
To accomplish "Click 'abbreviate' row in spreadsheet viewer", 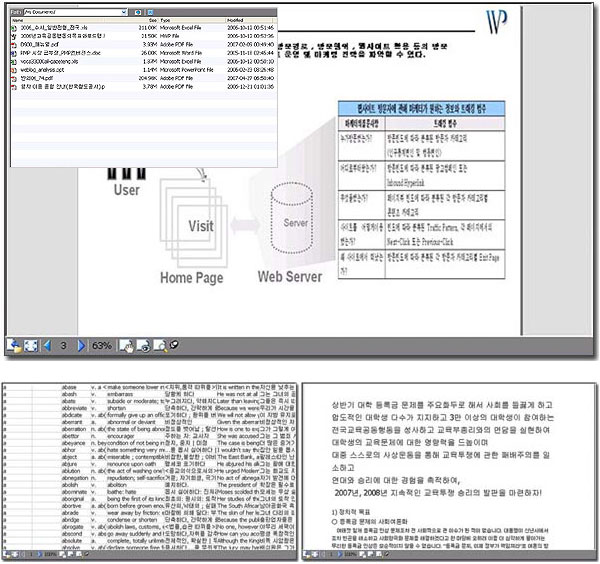I will [149, 408].
